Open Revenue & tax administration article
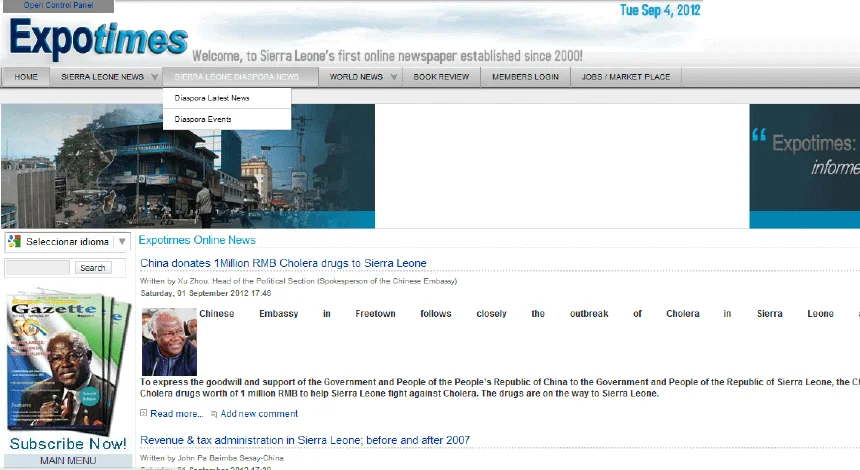The height and width of the screenshot is (470, 860). point(305,440)
